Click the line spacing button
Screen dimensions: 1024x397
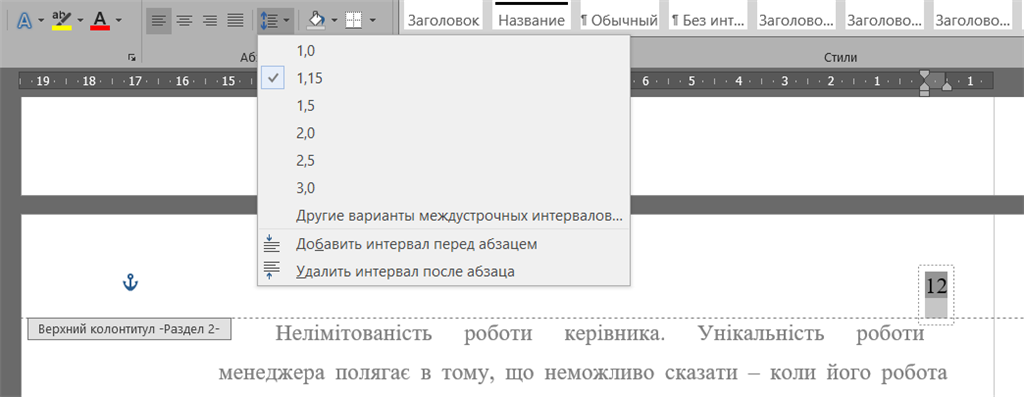tap(275, 21)
